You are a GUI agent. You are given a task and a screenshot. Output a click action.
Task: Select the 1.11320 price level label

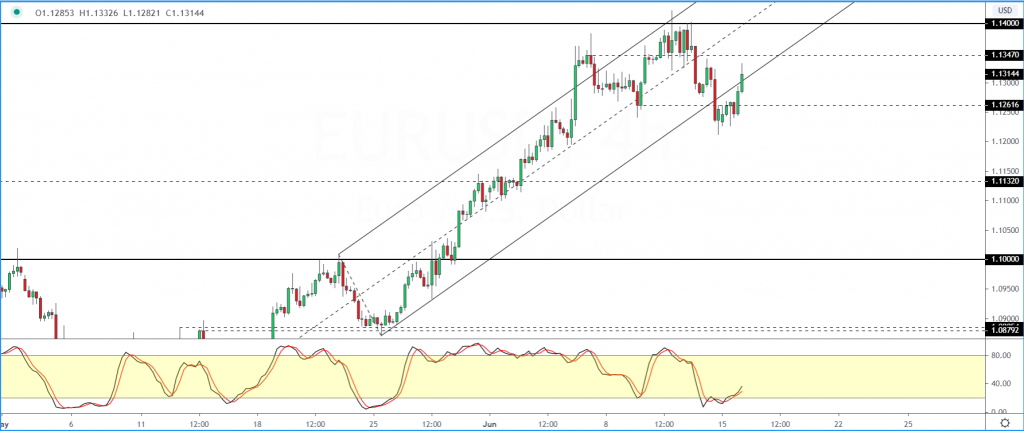1004,181
